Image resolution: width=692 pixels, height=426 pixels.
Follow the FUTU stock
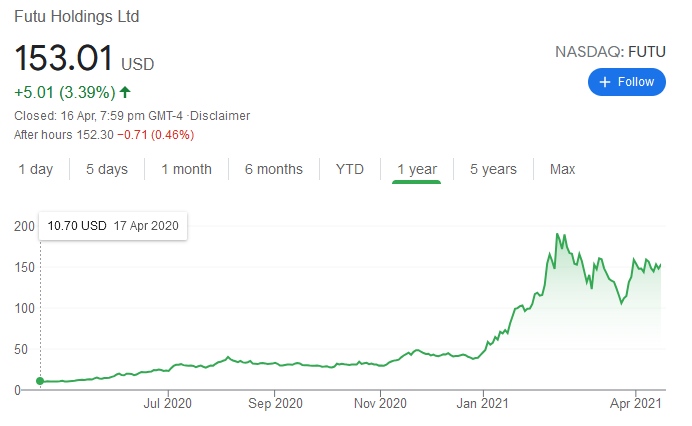click(x=627, y=82)
